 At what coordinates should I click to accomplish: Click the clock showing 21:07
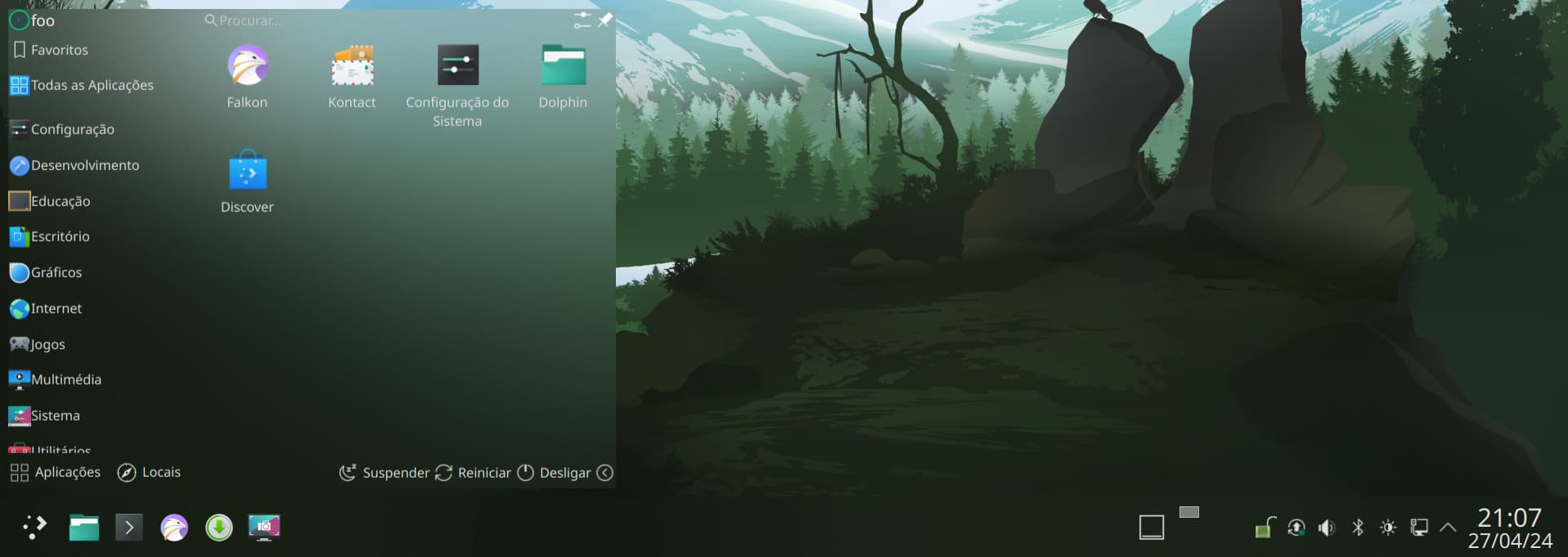click(x=1509, y=518)
